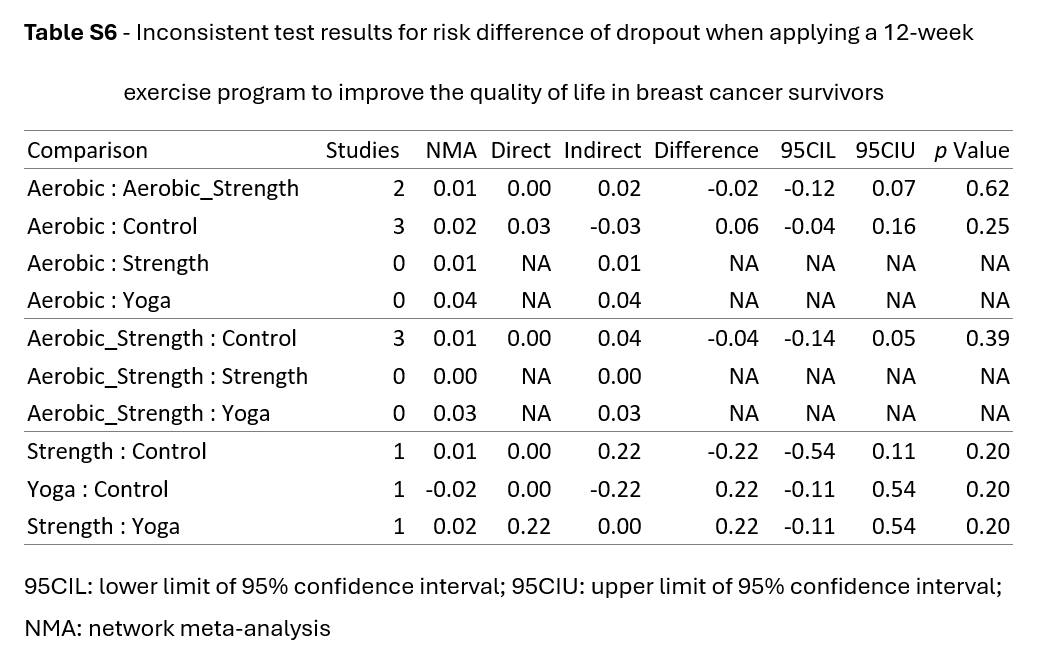The width and height of the screenshot is (1043, 658).
Task: Click the 95CIU column header
Action: tap(885, 150)
